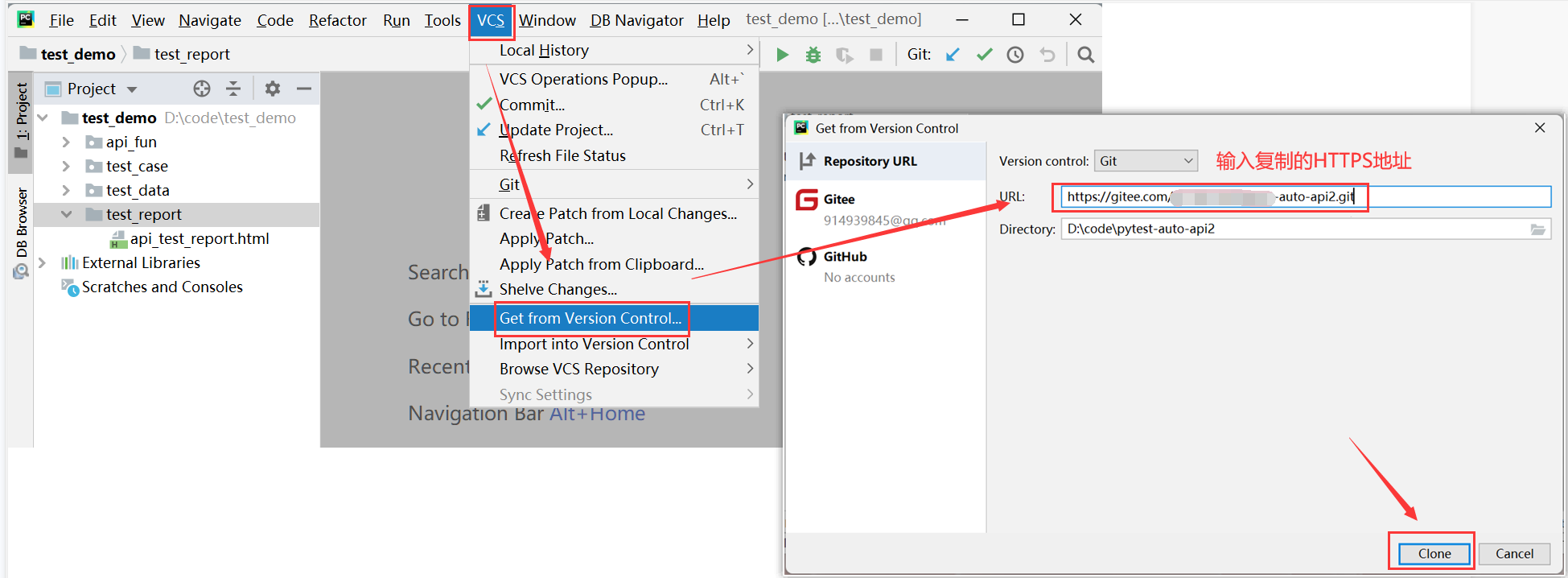Screen dimensions: 1568x578
Task: Click the Debug bug icon
Action: click(x=813, y=55)
